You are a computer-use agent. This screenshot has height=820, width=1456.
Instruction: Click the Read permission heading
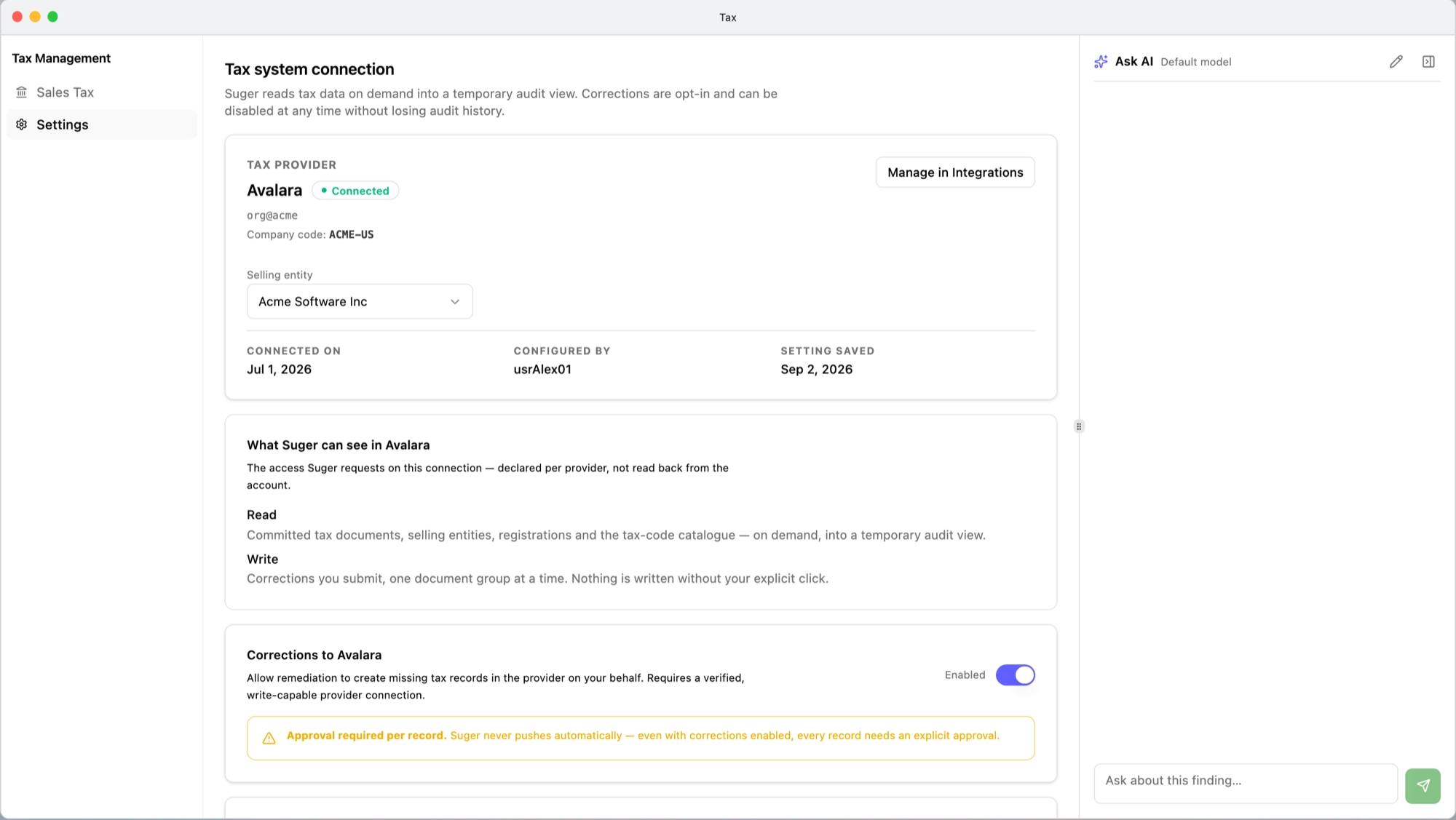pos(261,515)
